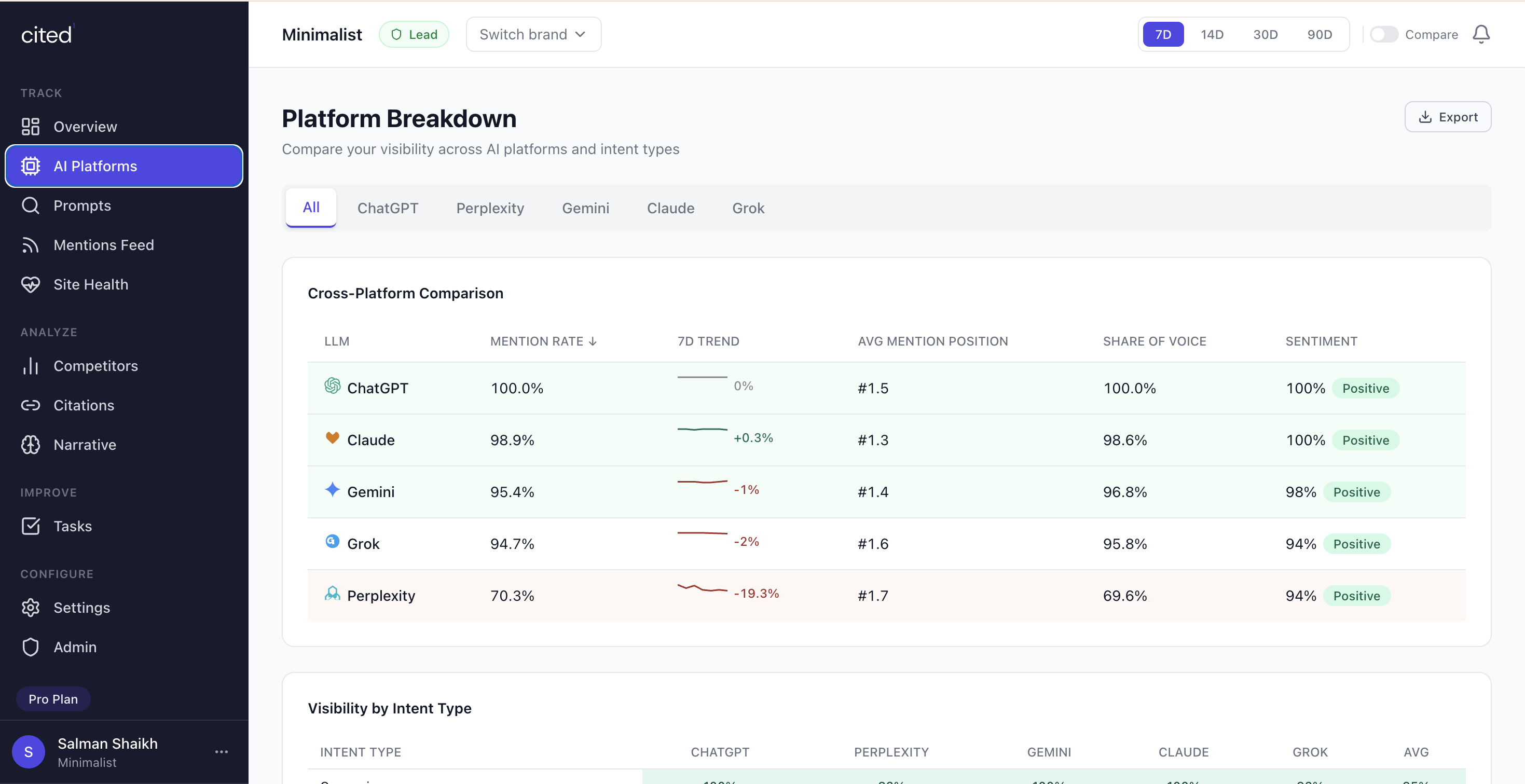Click the Grok logo in table row
1525x784 pixels.
(x=332, y=541)
